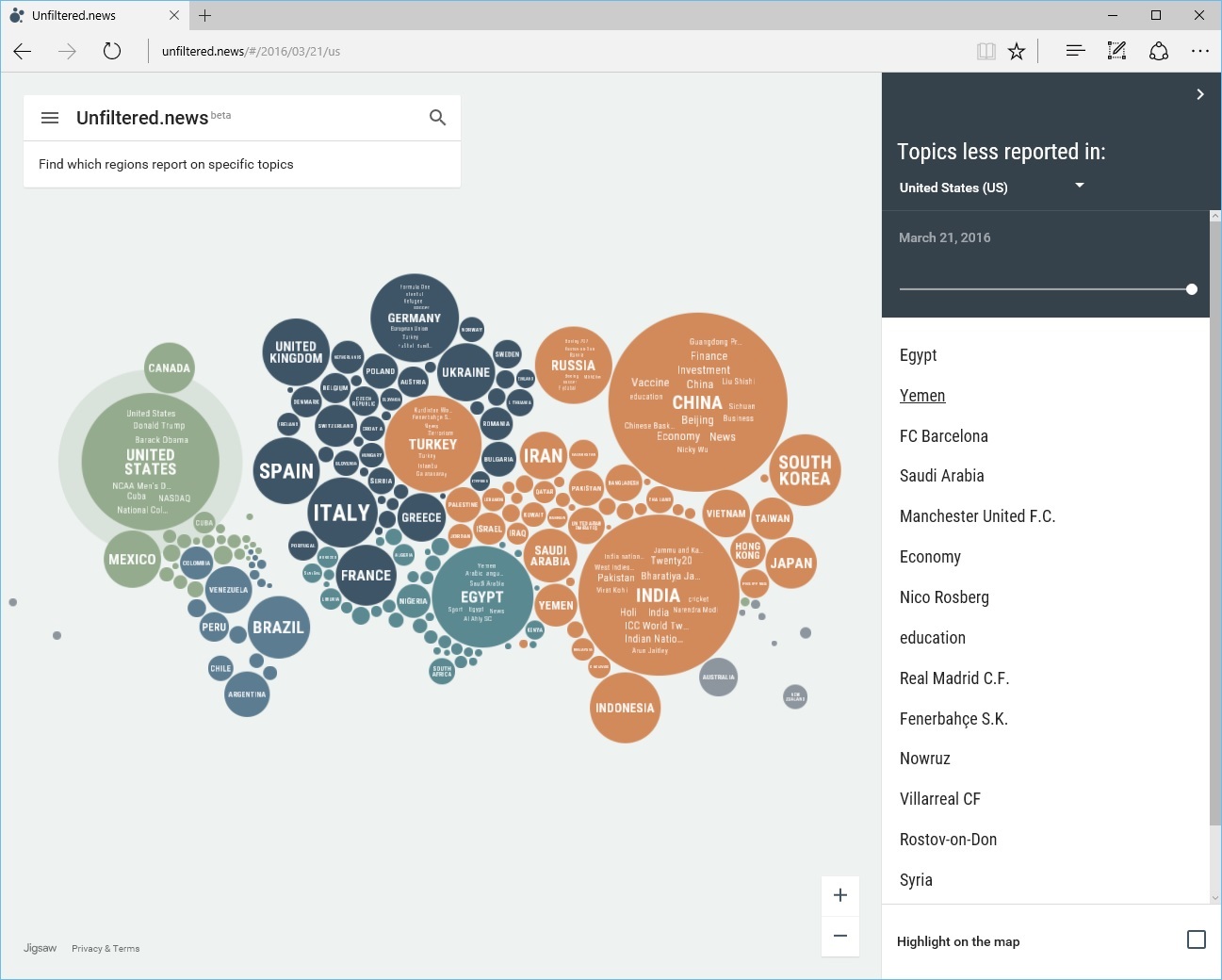Choose the Nowruz topic
The height and width of the screenshot is (980, 1222).
pos(924,759)
